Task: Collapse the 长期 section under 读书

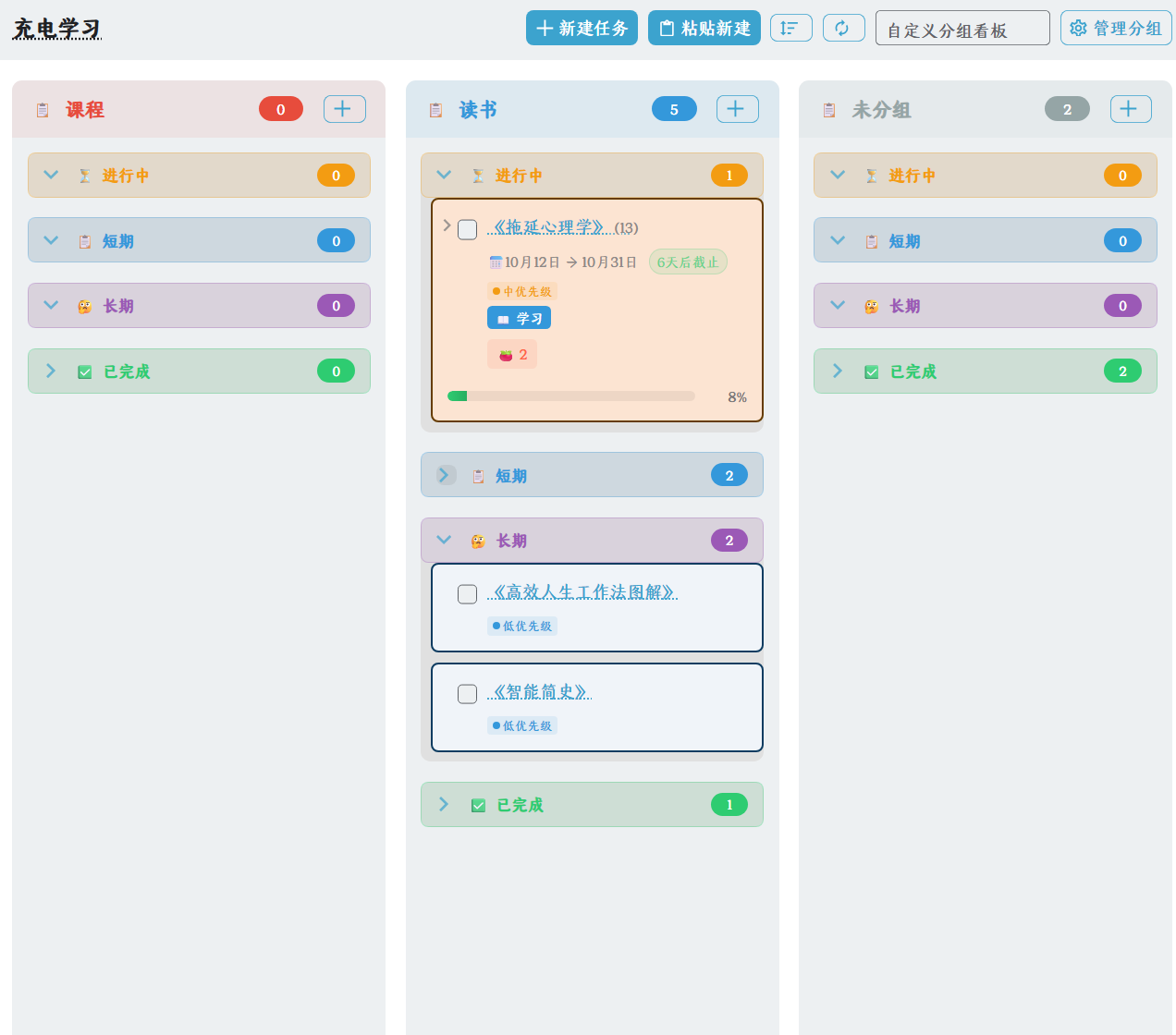Action: [445, 541]
